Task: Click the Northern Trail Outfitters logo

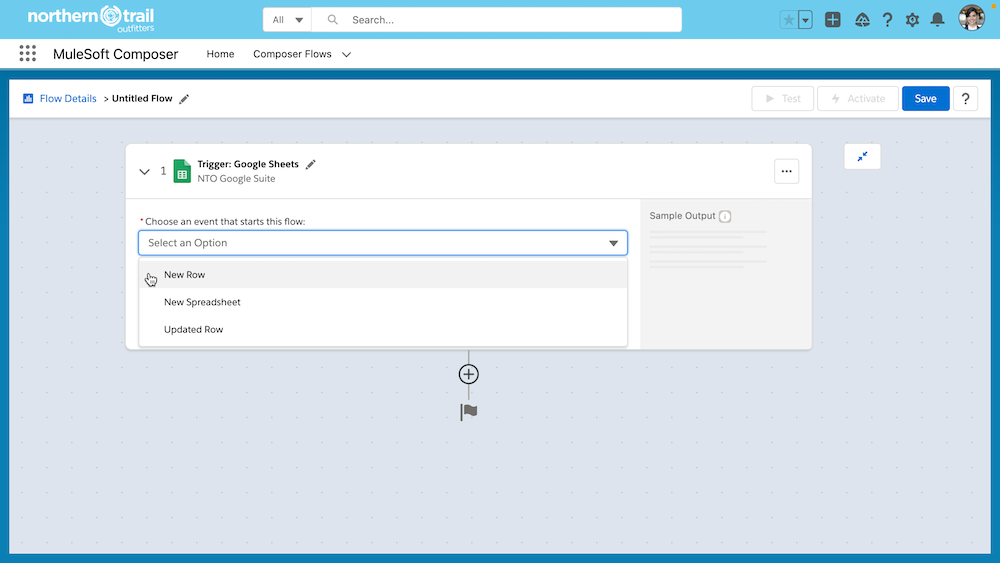Action: (x=91, y=19)
